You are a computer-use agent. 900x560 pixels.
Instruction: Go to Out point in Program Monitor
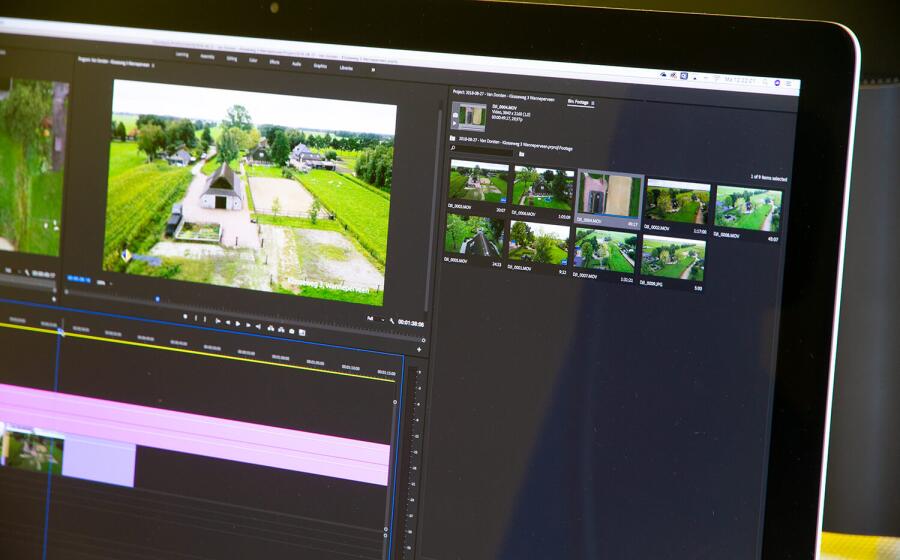[258, 326]
